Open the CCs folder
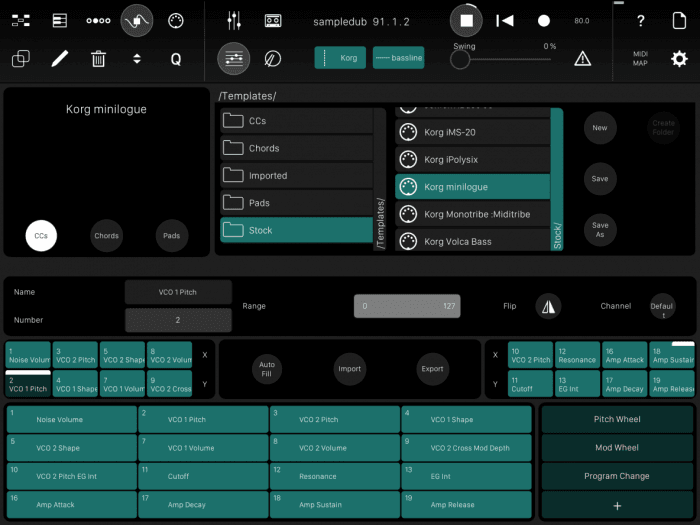 click(297, 121)
